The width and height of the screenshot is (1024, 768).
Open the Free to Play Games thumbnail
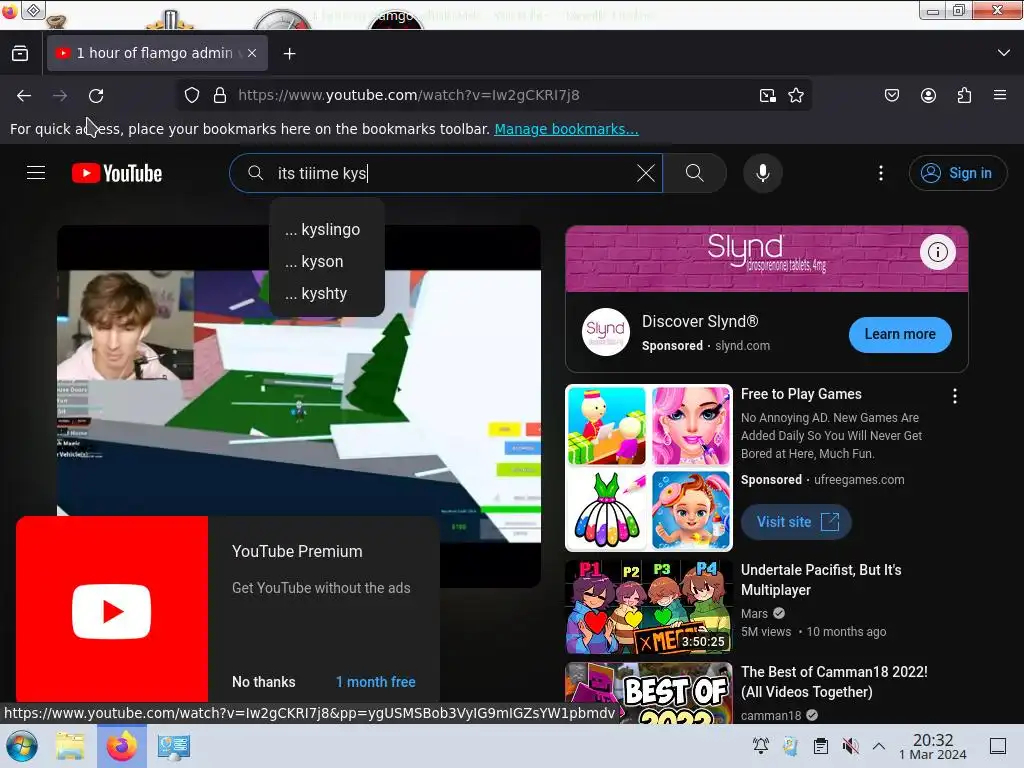coord(648,468)
